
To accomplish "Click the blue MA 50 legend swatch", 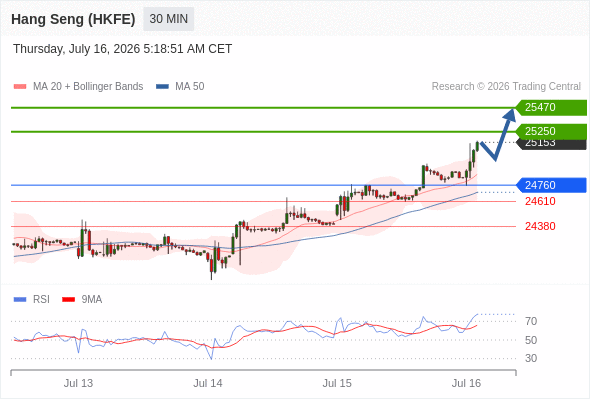I will click(162, 87).
